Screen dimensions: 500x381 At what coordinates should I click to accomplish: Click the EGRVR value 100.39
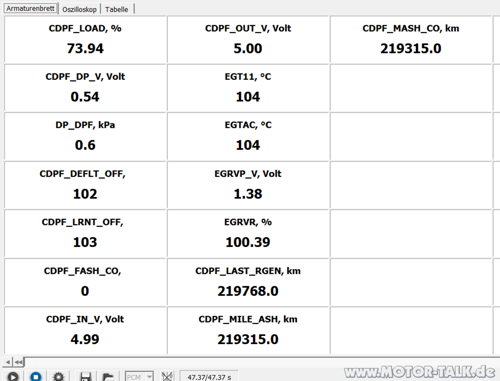[248, 242]
